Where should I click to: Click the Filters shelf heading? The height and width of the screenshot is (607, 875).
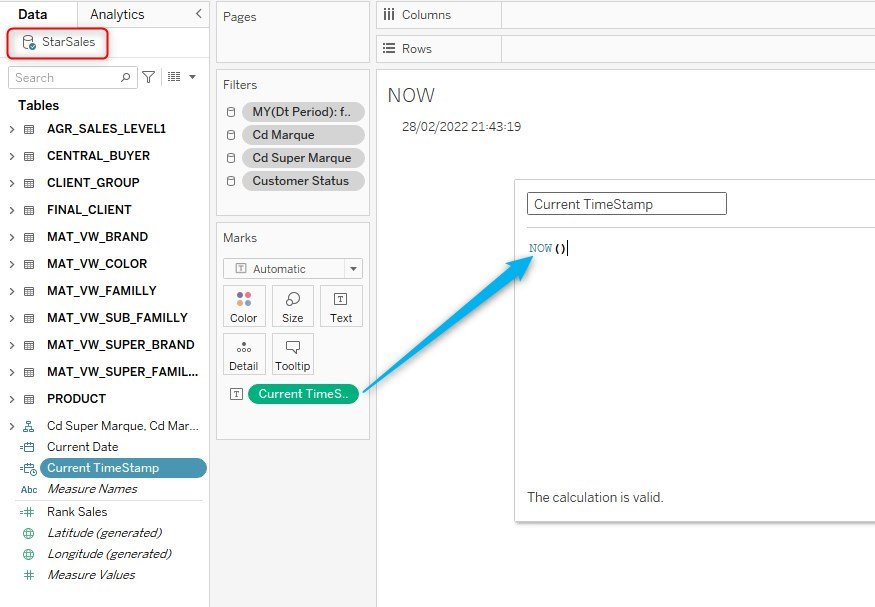[240, 85]
